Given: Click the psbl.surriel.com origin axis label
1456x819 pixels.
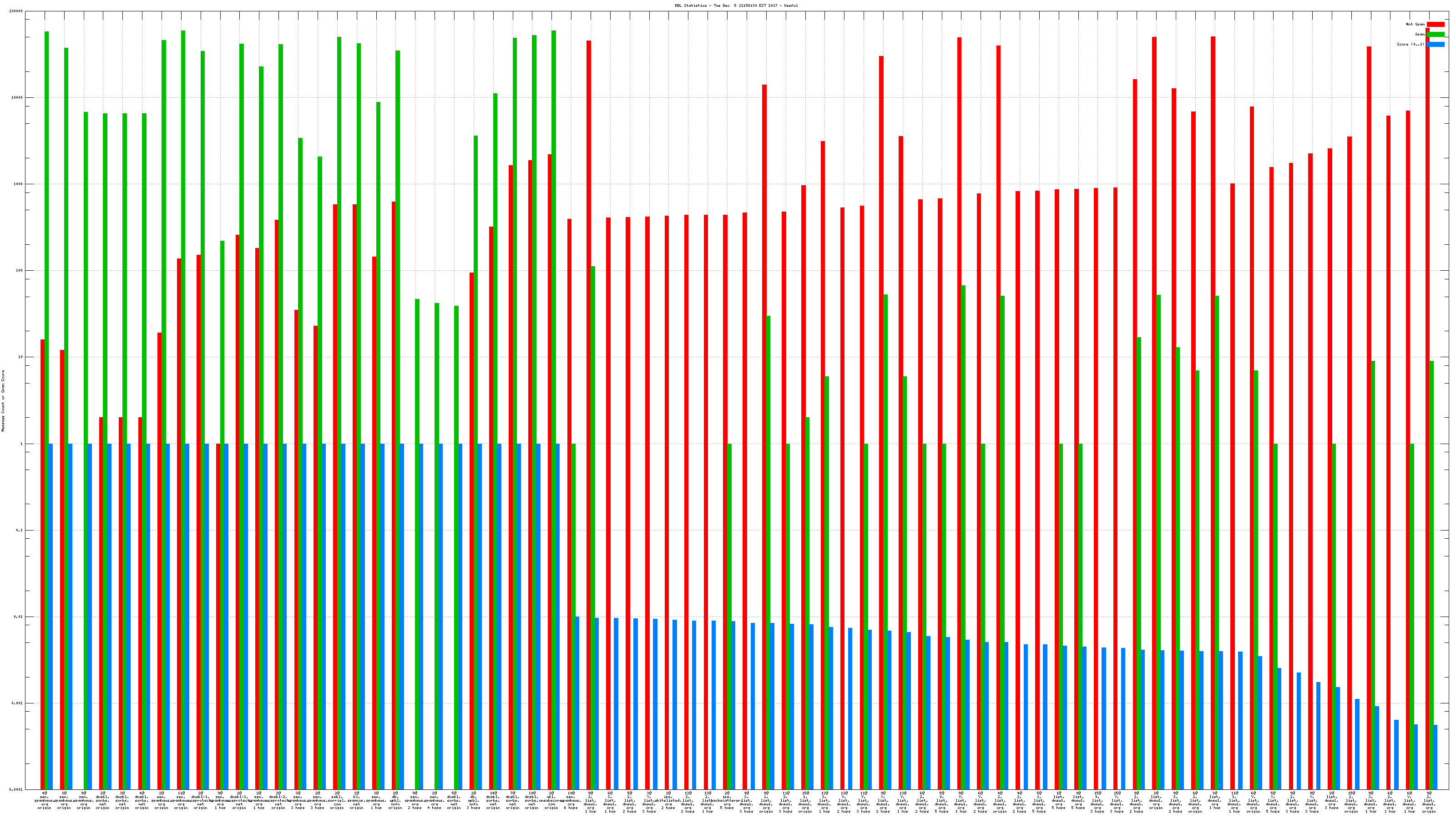Looking at the screenshot, I should point(338,800).
